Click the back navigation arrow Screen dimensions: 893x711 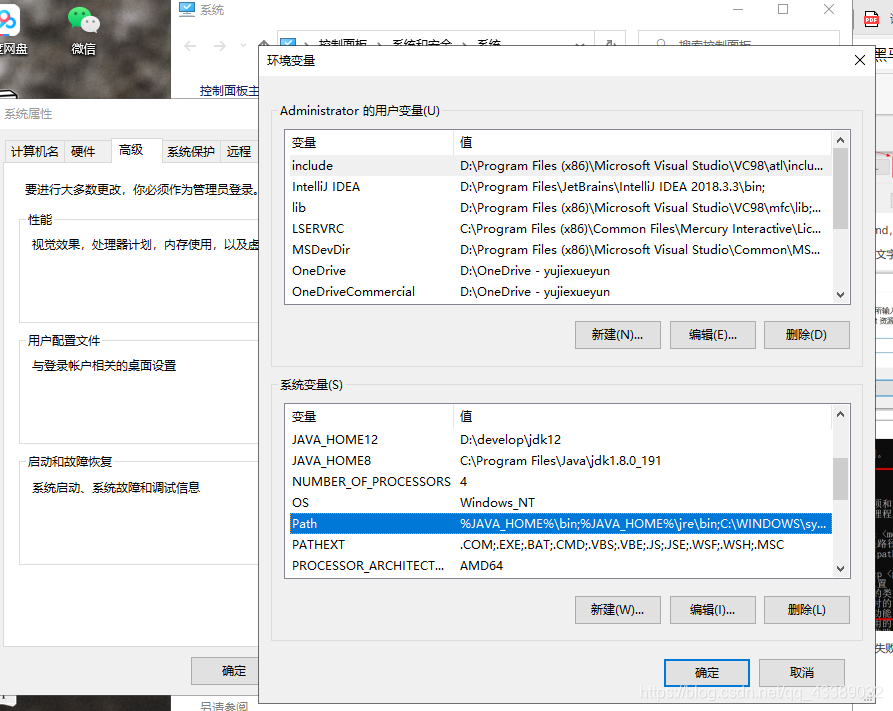pyautogui.click(x=188, y=45)
